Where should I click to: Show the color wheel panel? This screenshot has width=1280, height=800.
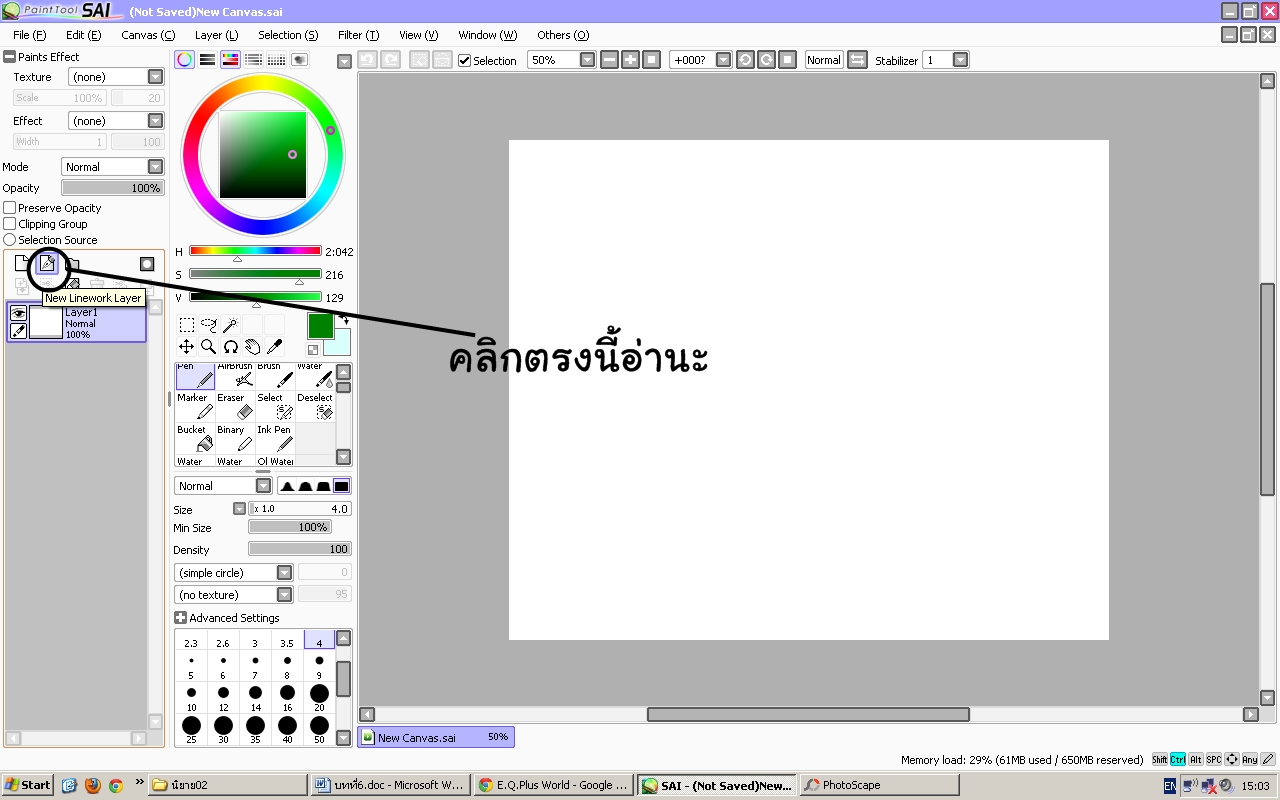pos(184,60)
